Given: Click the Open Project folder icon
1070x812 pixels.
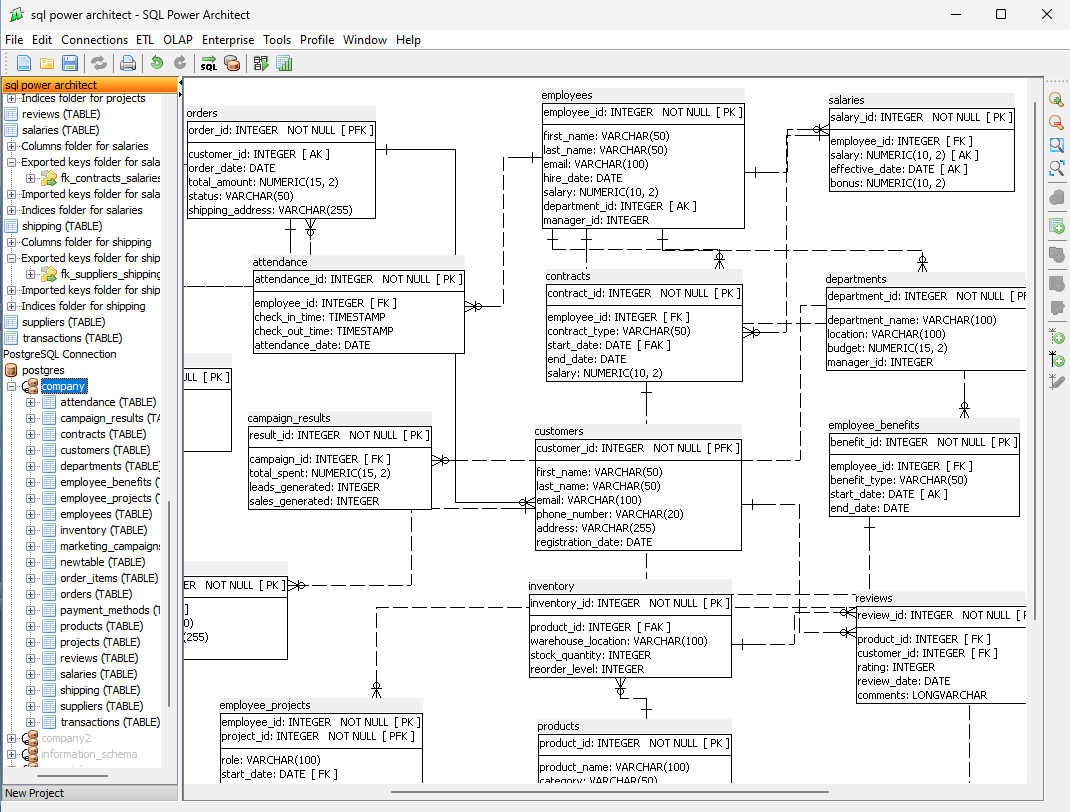Looking at the screenshot, I should coord(46,63).
